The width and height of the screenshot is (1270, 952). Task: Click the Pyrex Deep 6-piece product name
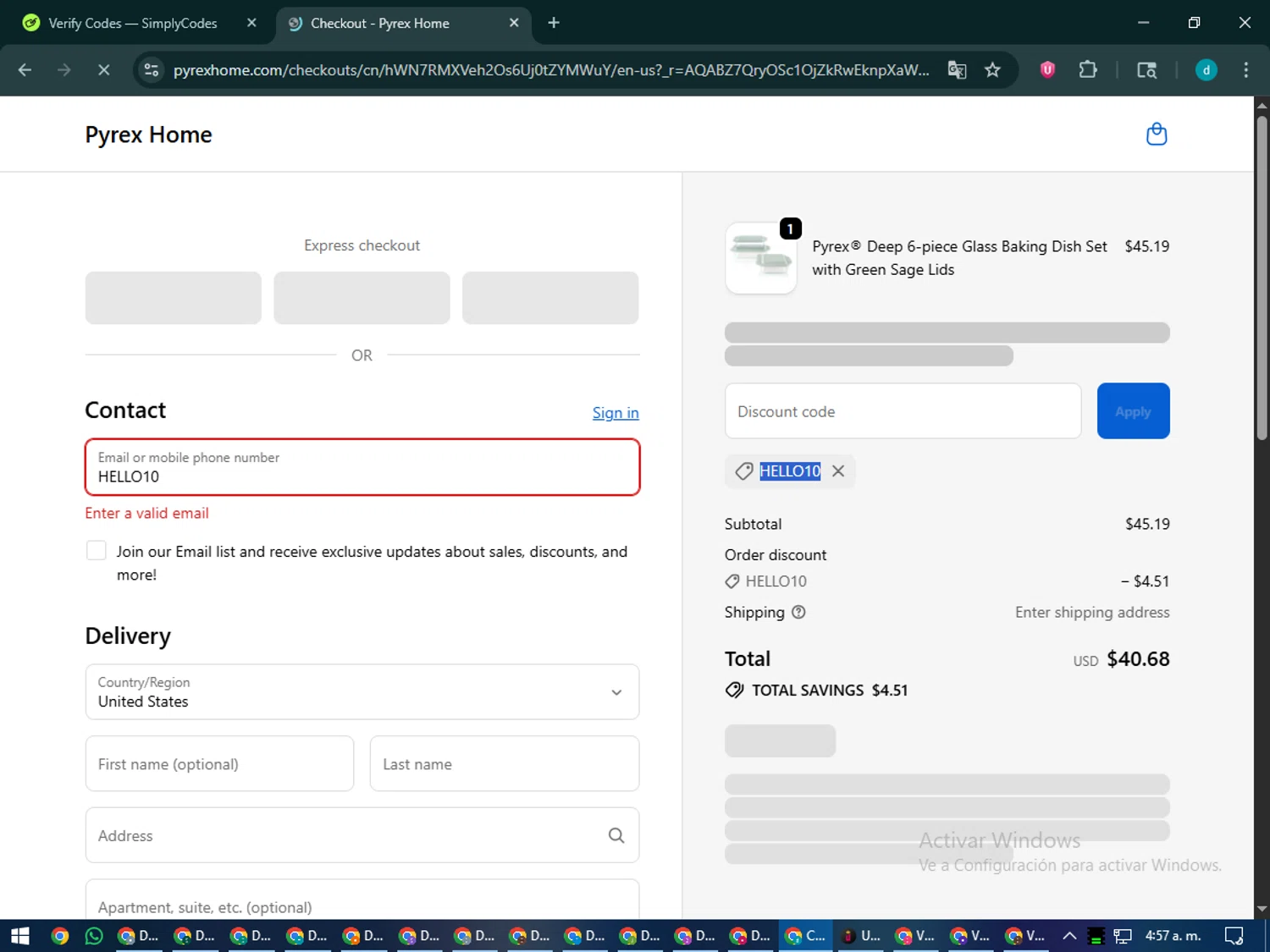pyautogui.click(x=959, y=258)
